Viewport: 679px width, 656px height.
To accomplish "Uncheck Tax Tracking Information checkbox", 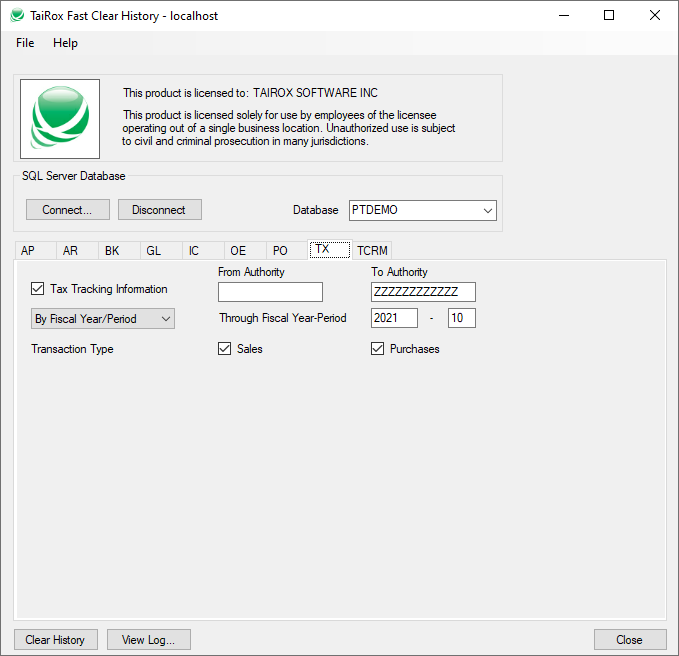I will (x=38, y=289).
